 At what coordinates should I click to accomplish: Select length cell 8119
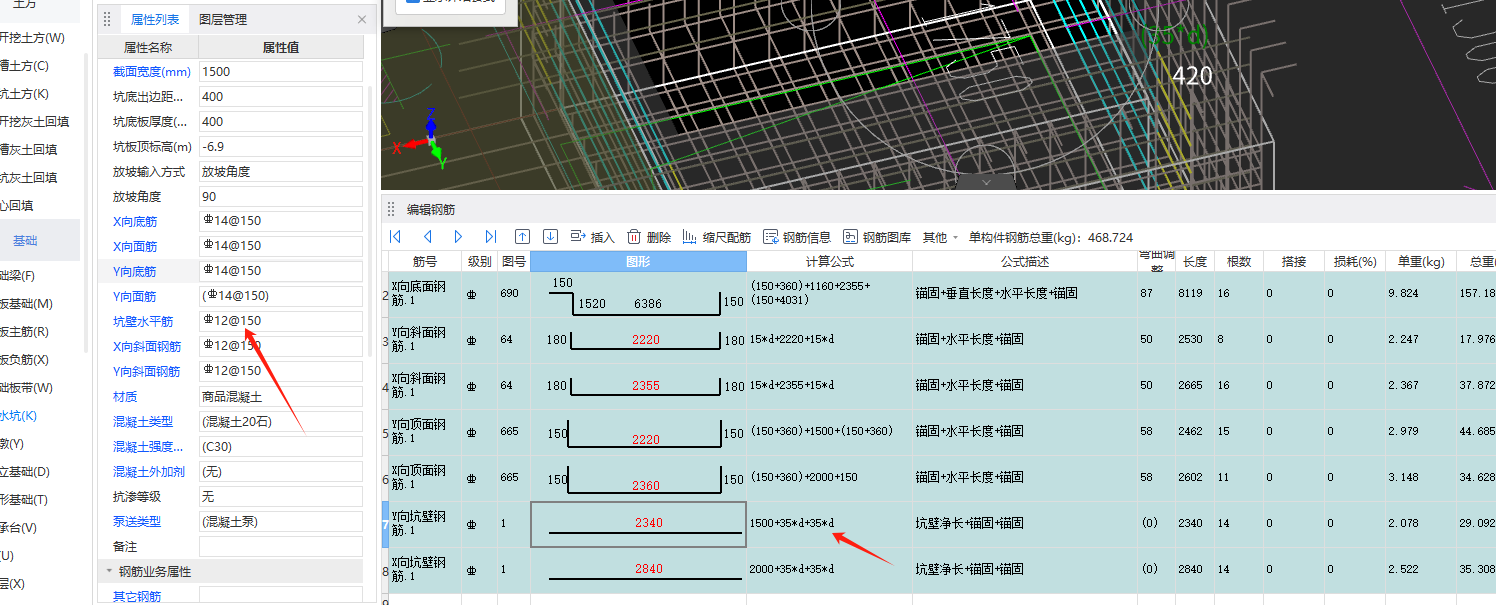point(1194,294)
